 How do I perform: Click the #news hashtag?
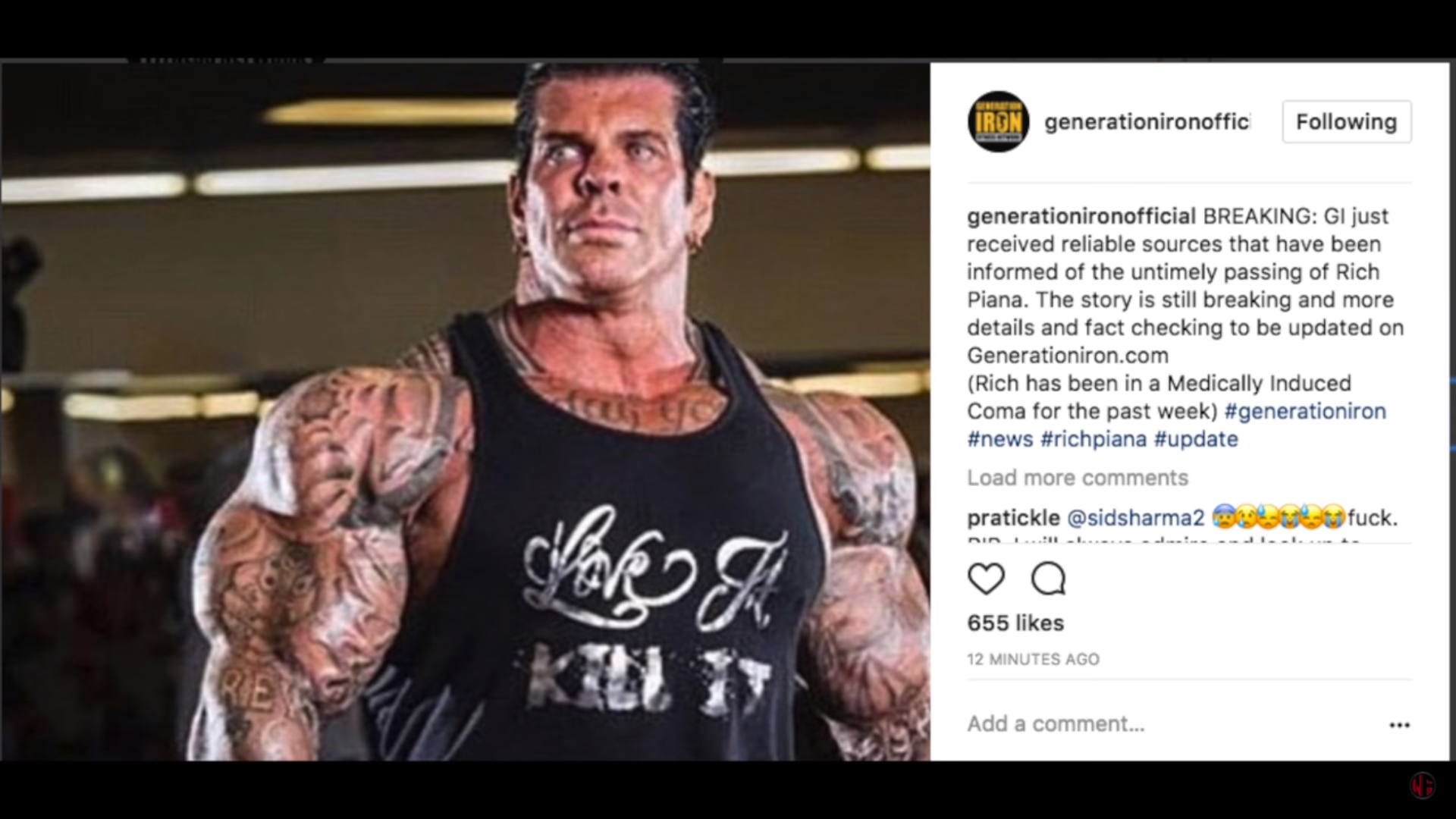(x=999, y=439)
